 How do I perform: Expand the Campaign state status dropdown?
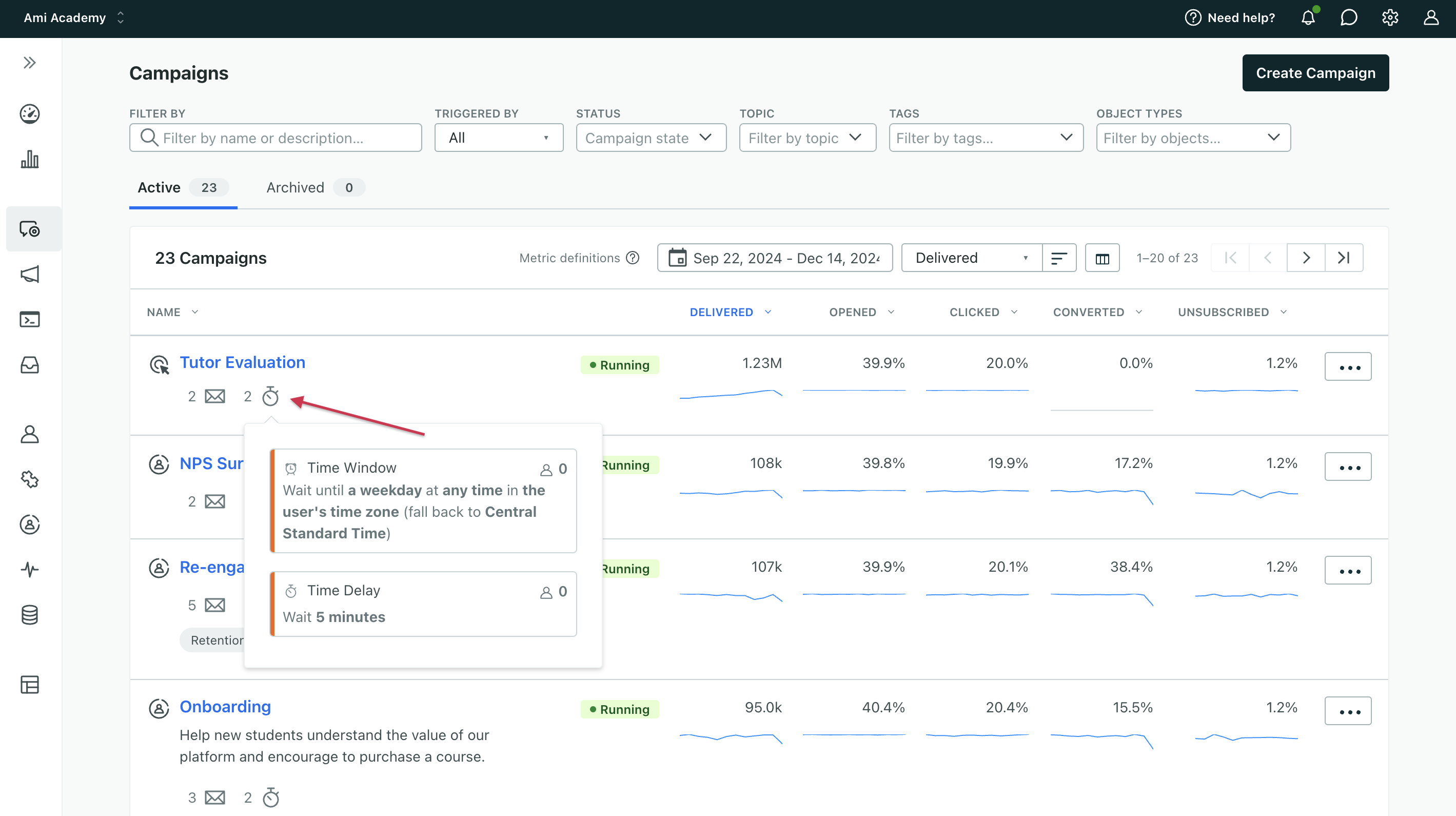651,138
